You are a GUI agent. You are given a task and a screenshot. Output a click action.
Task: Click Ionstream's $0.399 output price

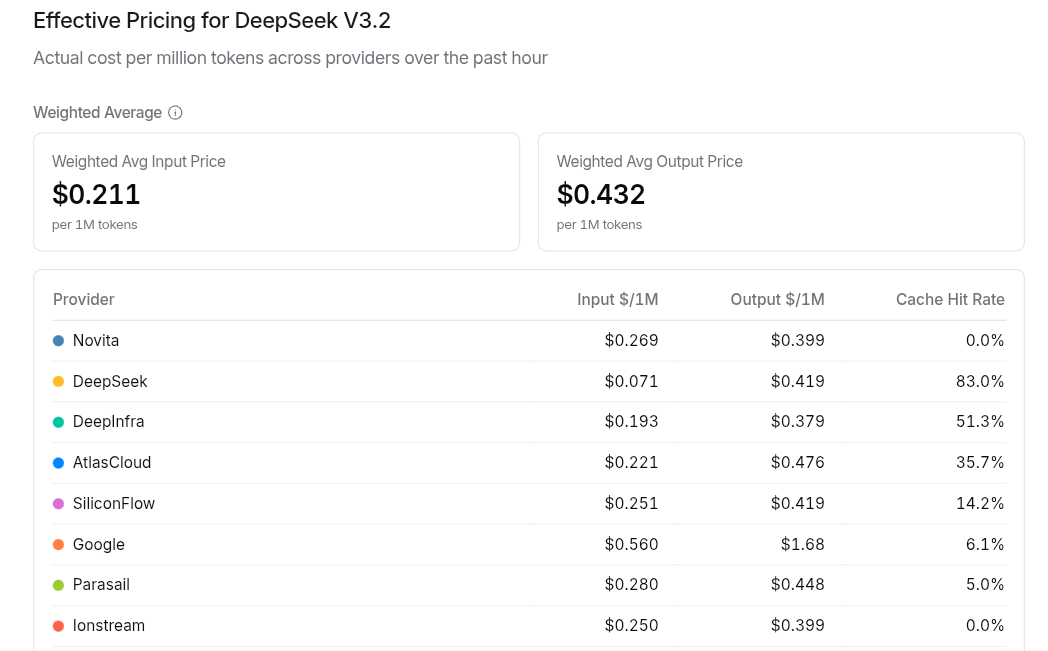(797, 626)
